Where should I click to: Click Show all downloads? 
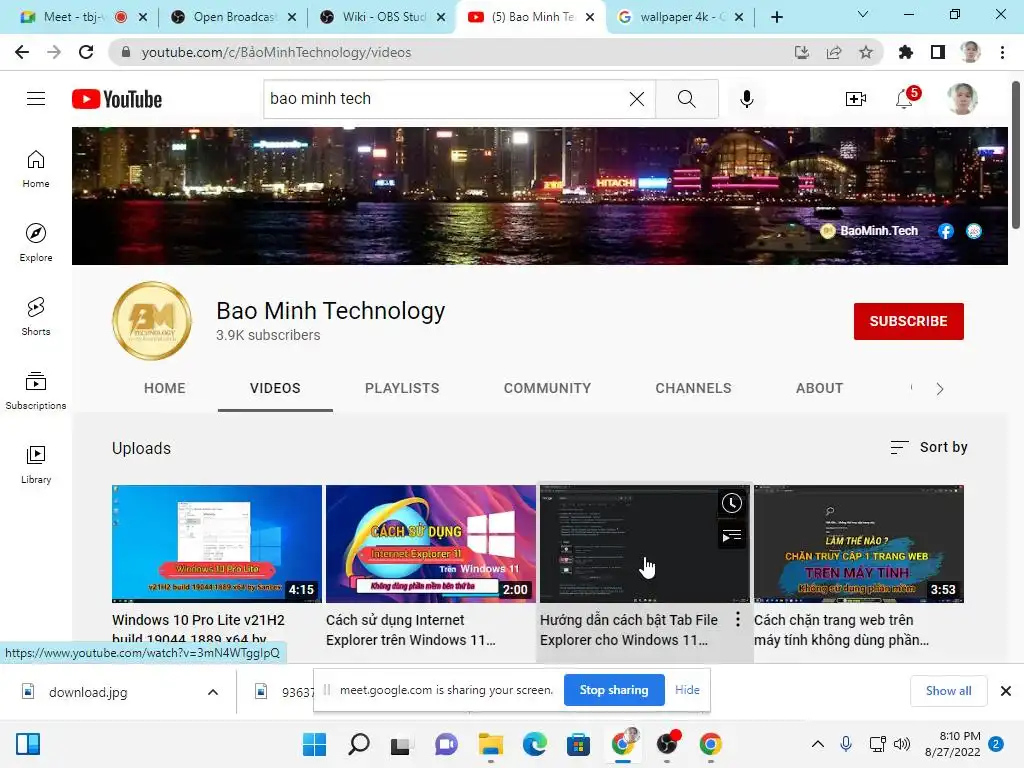(948, 691)
